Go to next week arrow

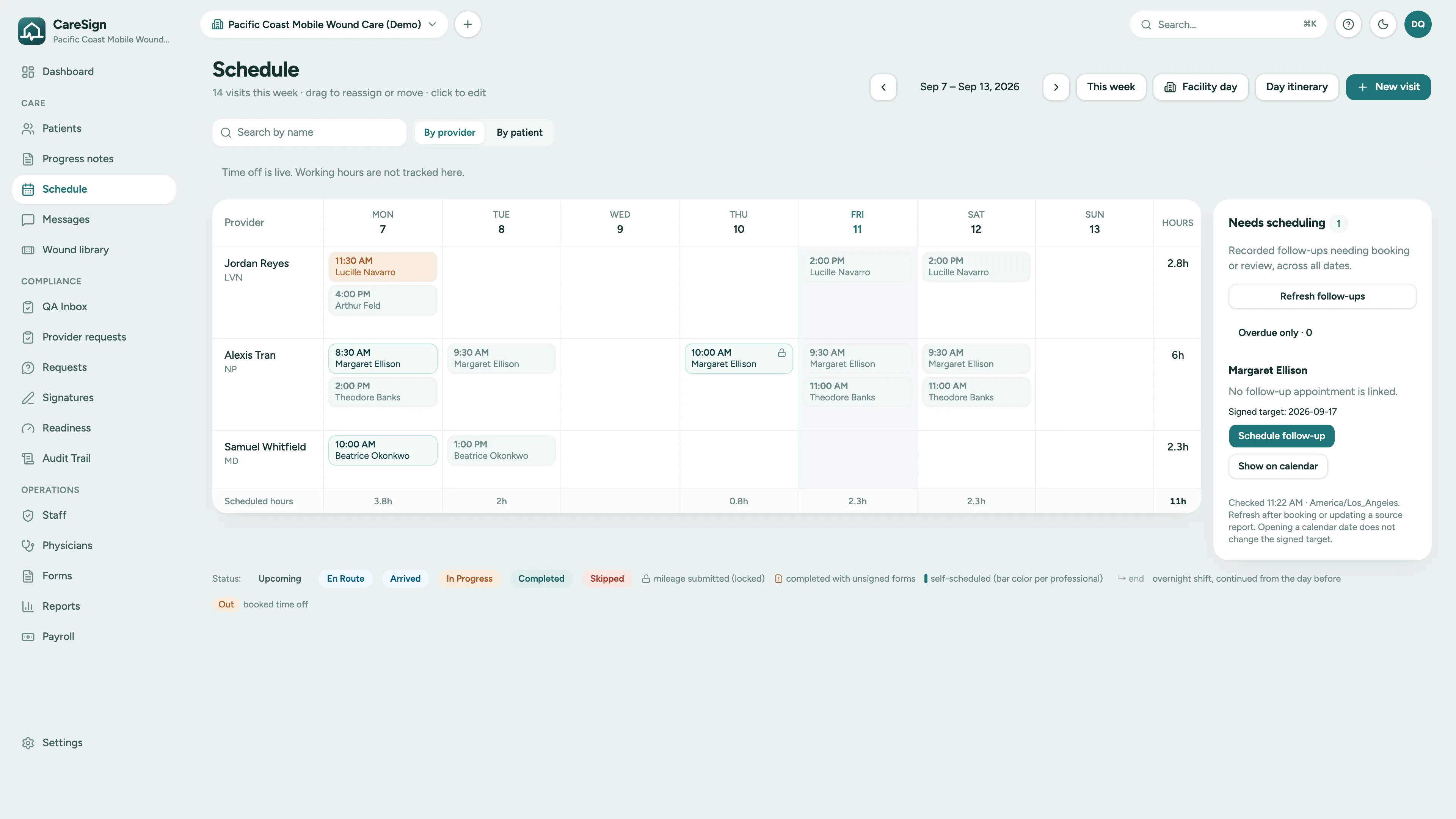pos(1056,87)
